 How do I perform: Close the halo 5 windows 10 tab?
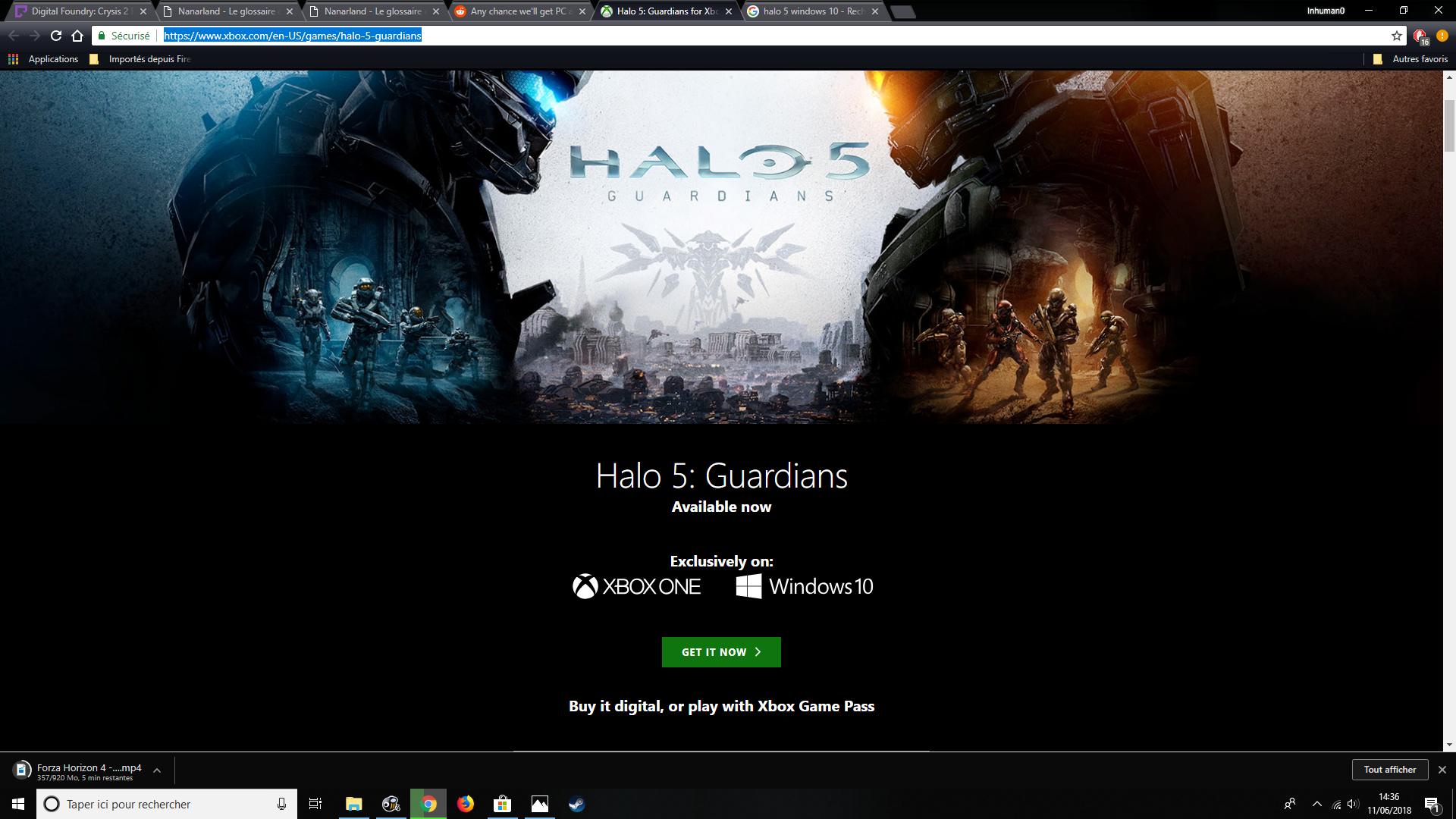[875, 11]
